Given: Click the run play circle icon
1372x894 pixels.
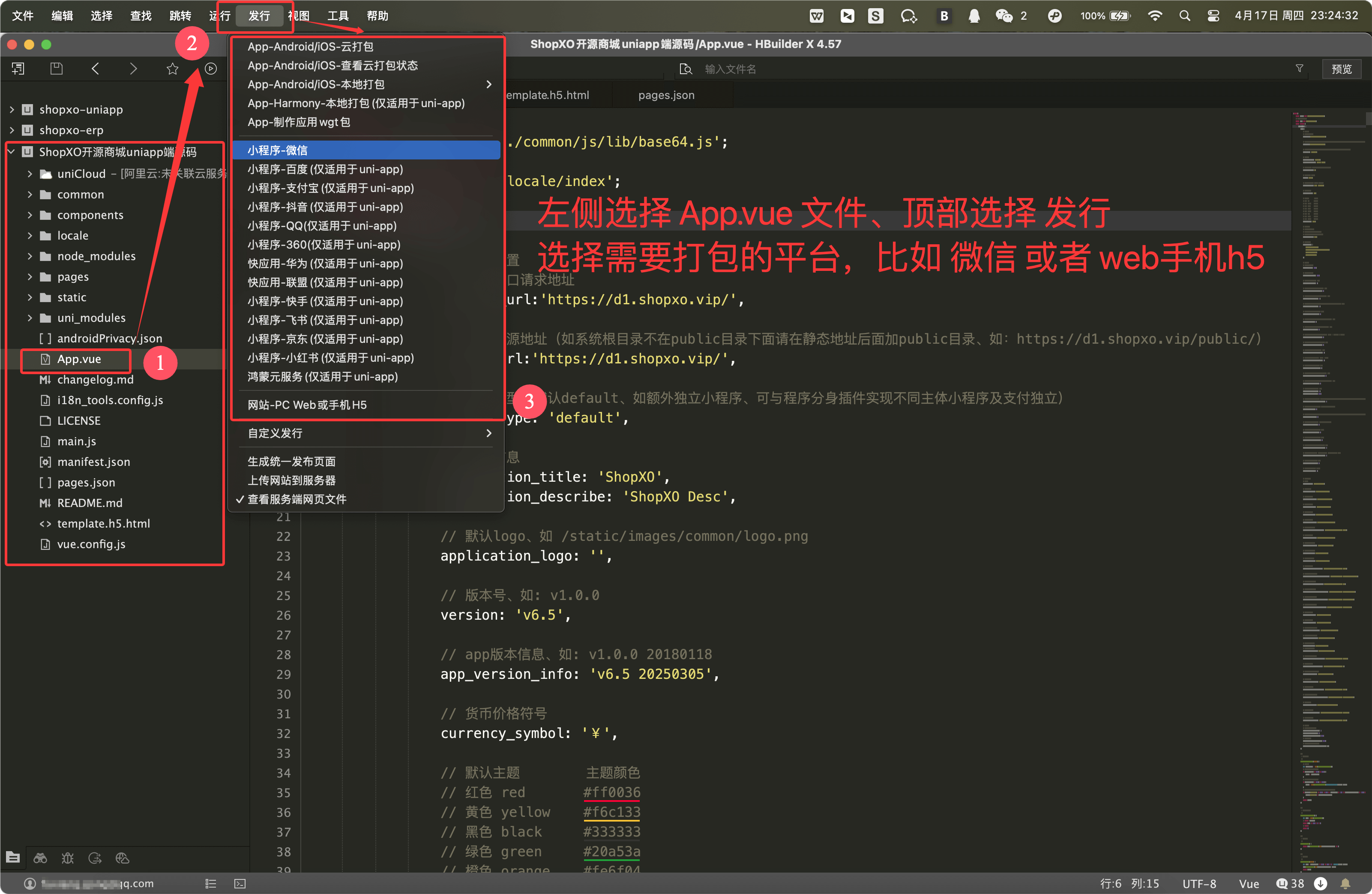Looking at the screenshot, I should 211,69.
